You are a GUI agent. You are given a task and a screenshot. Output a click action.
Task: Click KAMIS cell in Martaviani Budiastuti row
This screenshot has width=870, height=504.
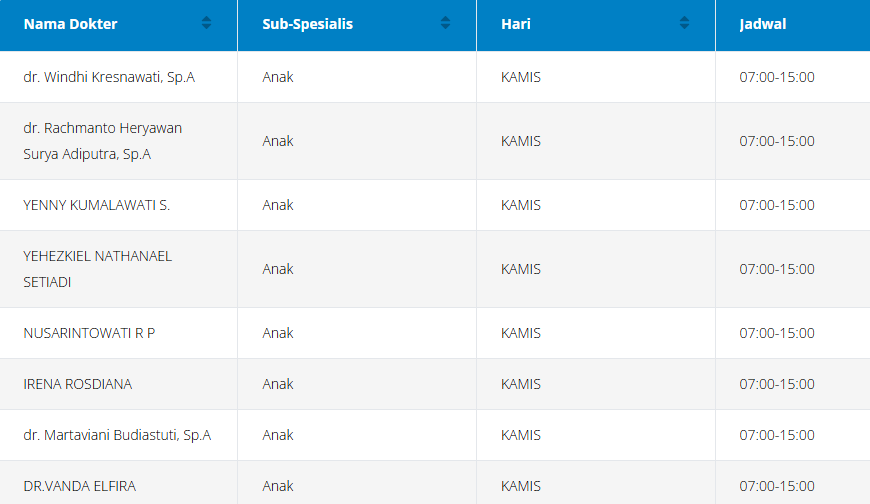tap(520, 435)
